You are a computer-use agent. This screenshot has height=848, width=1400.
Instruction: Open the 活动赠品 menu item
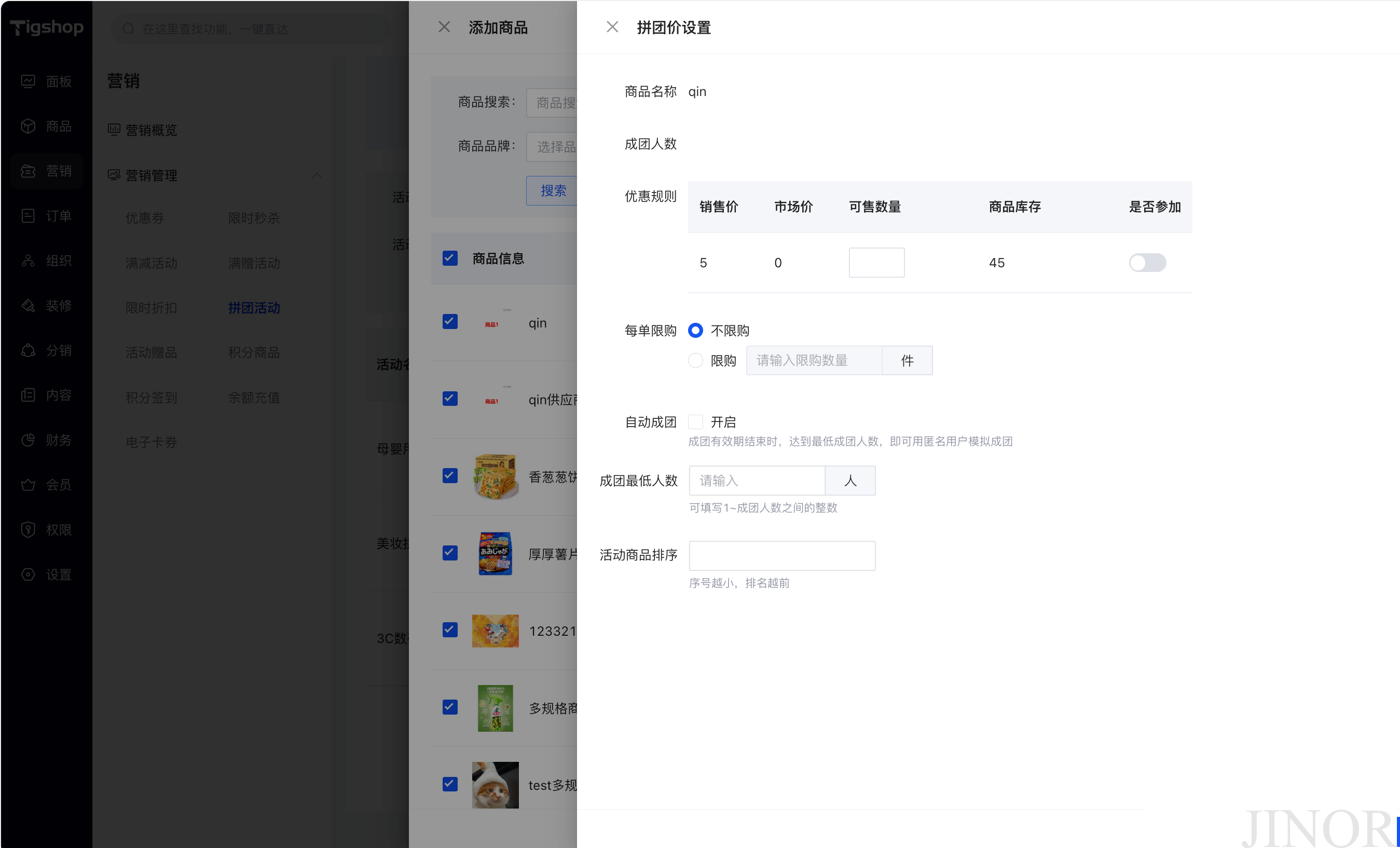point(151,353)
